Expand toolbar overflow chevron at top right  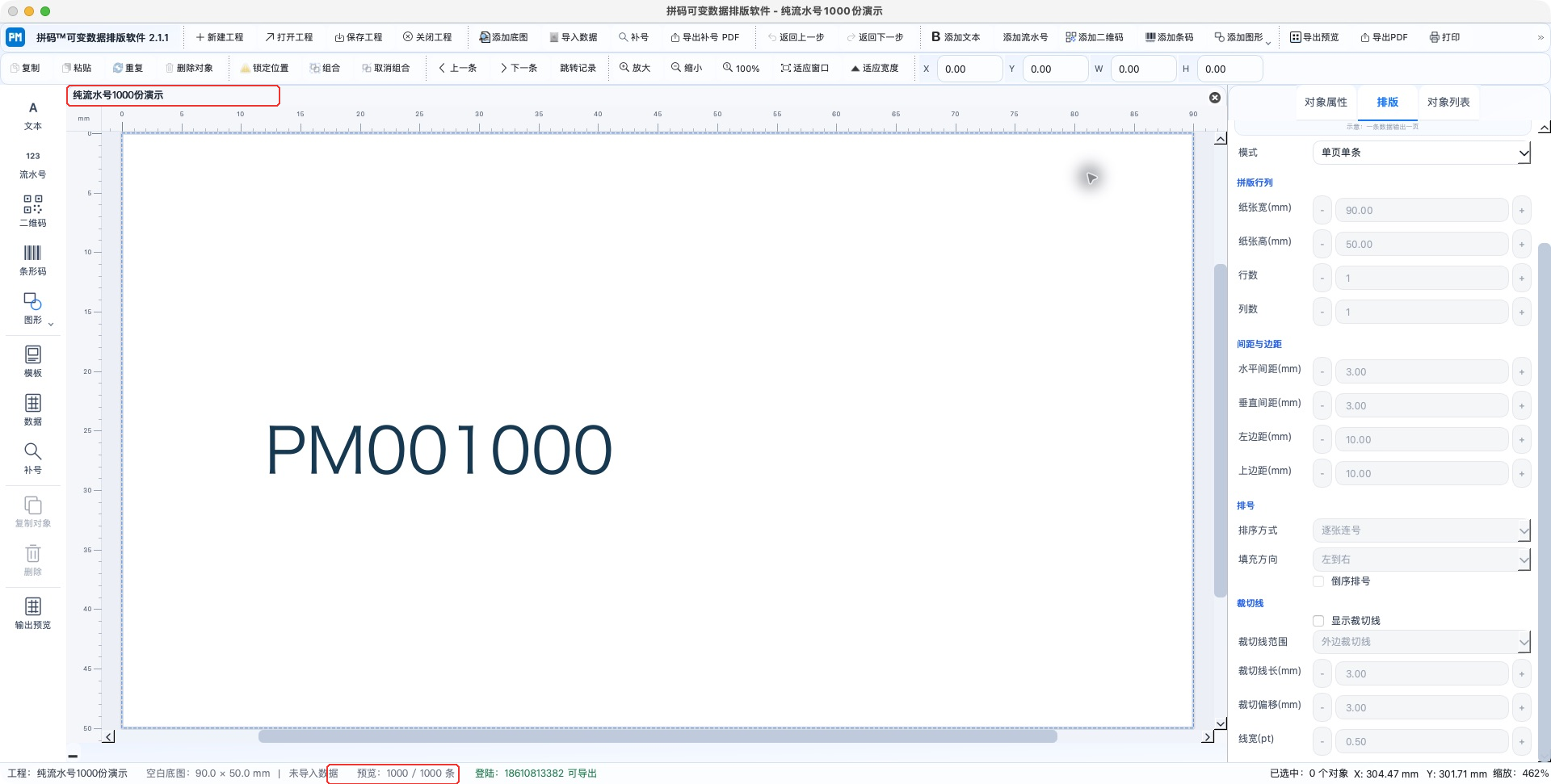(x=1540, y=37)
